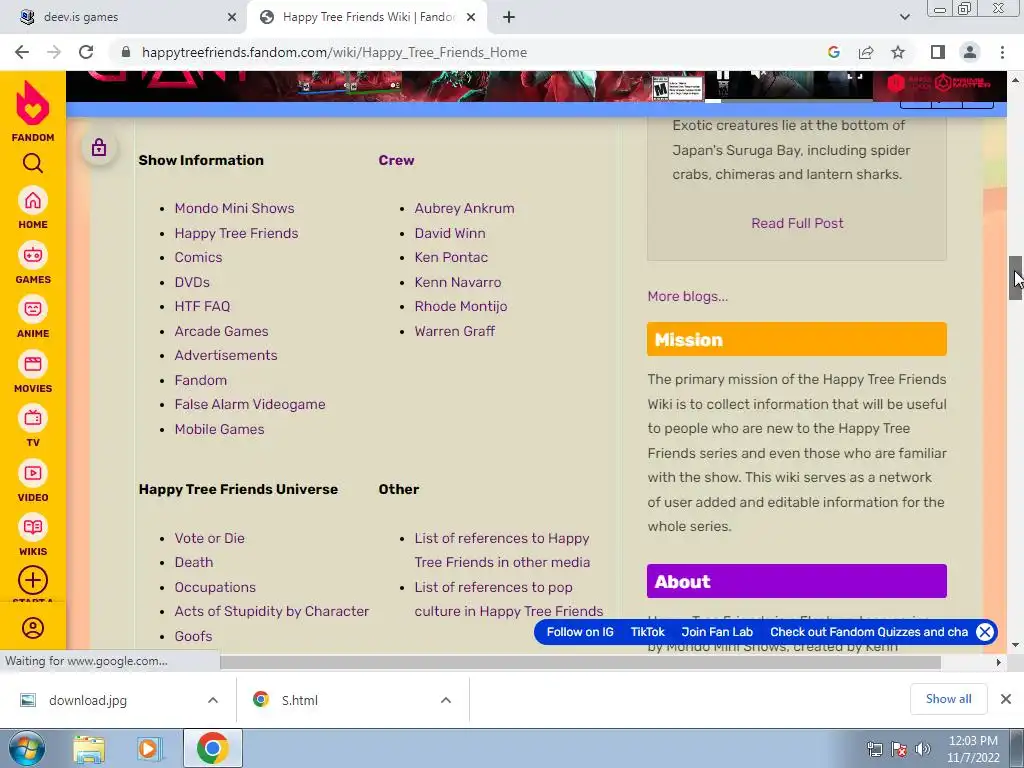Open a new browser tab

tap(509, 17)
